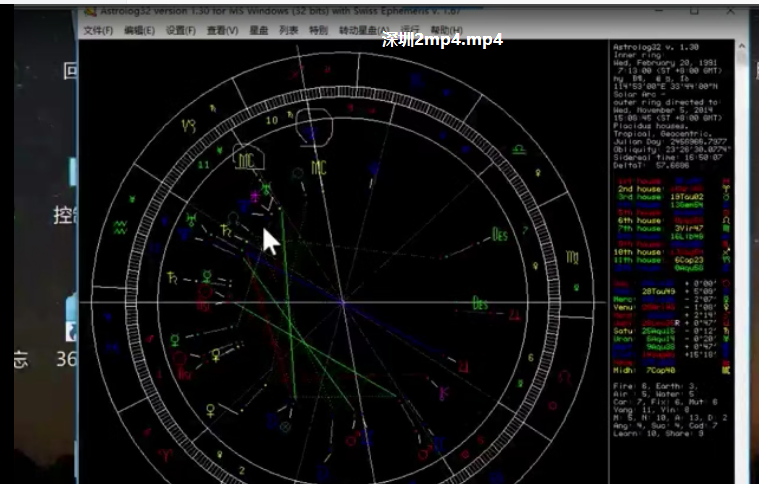Open the 特别 menu
The image size is (759, 484).
click(x=319, y=30)
